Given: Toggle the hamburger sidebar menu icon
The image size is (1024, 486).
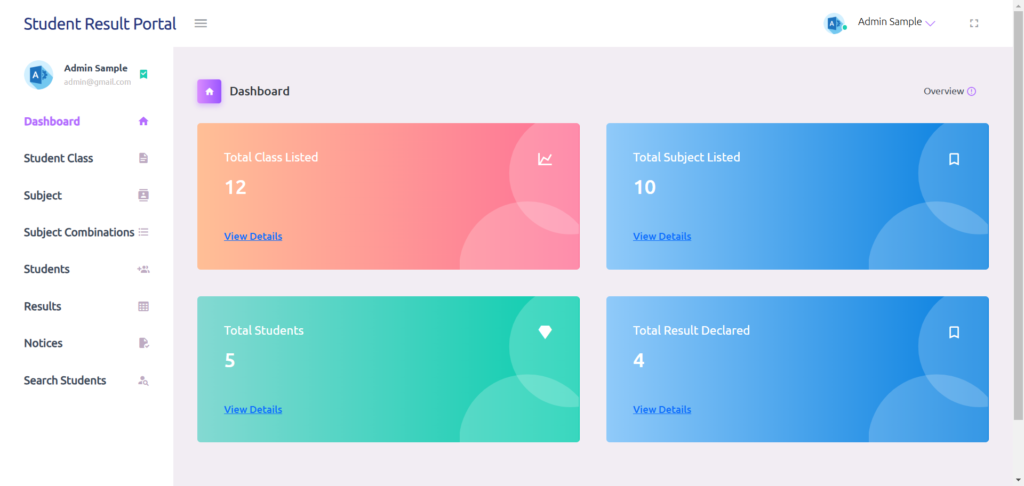Looking at the screenshot, I should [200, 24].
